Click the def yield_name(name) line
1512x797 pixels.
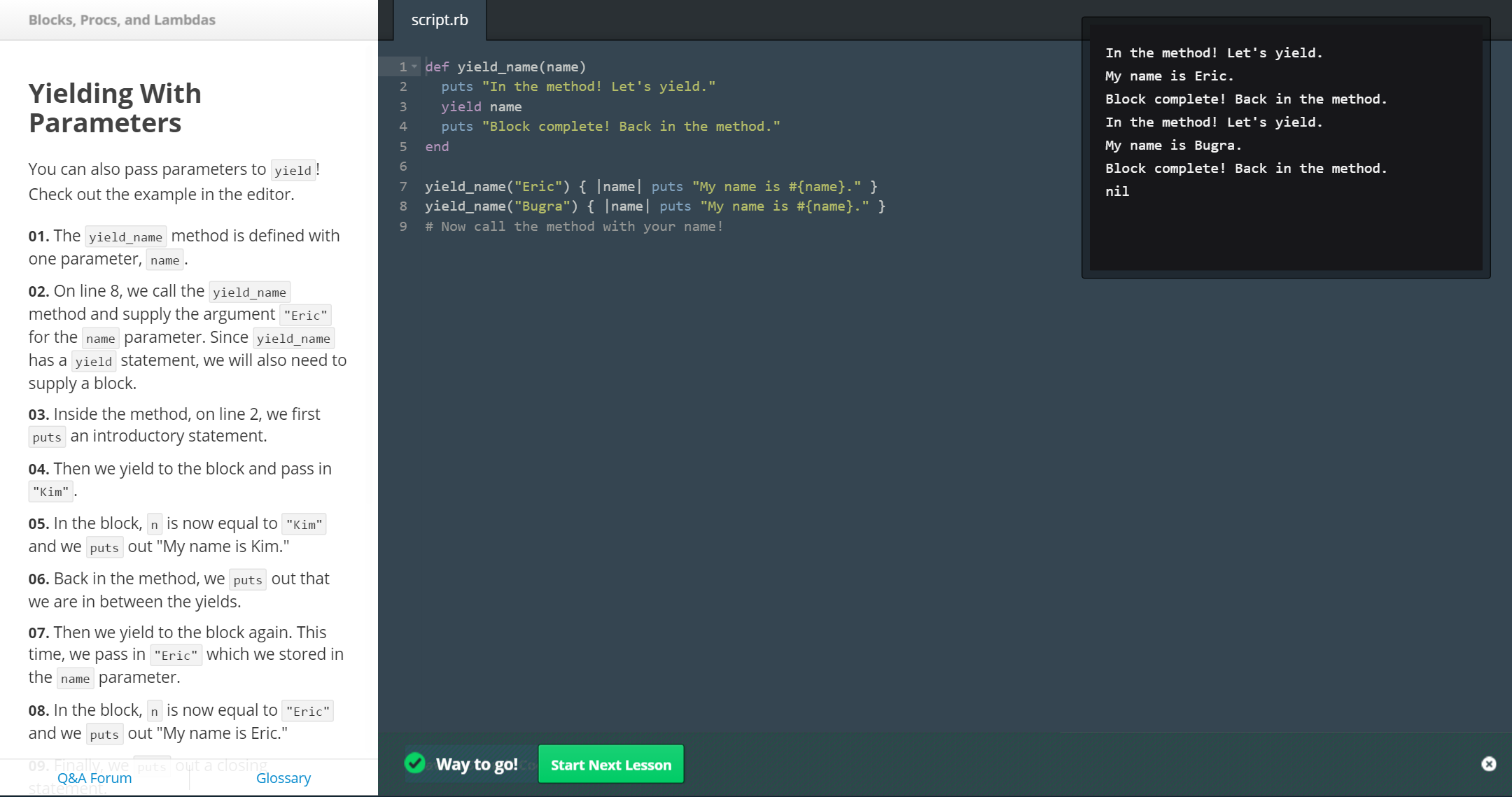pos(505,66)
